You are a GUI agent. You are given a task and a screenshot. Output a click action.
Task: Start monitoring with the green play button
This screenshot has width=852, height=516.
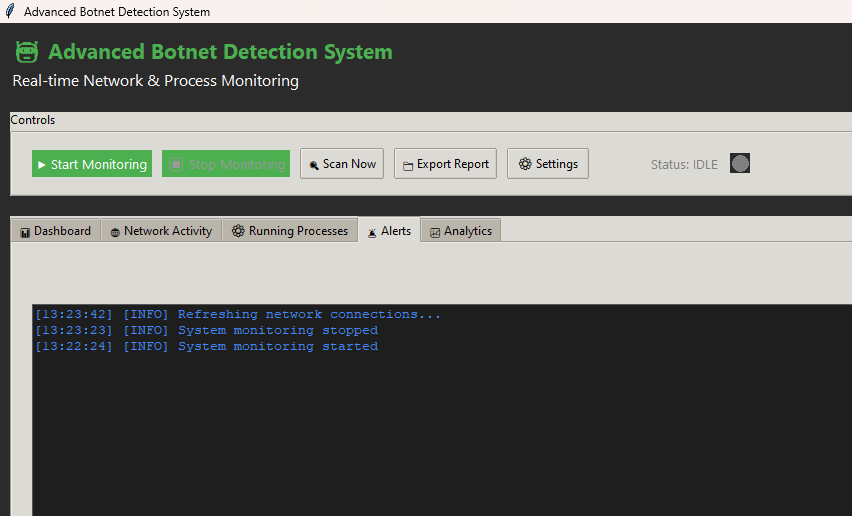pos(92,164)
